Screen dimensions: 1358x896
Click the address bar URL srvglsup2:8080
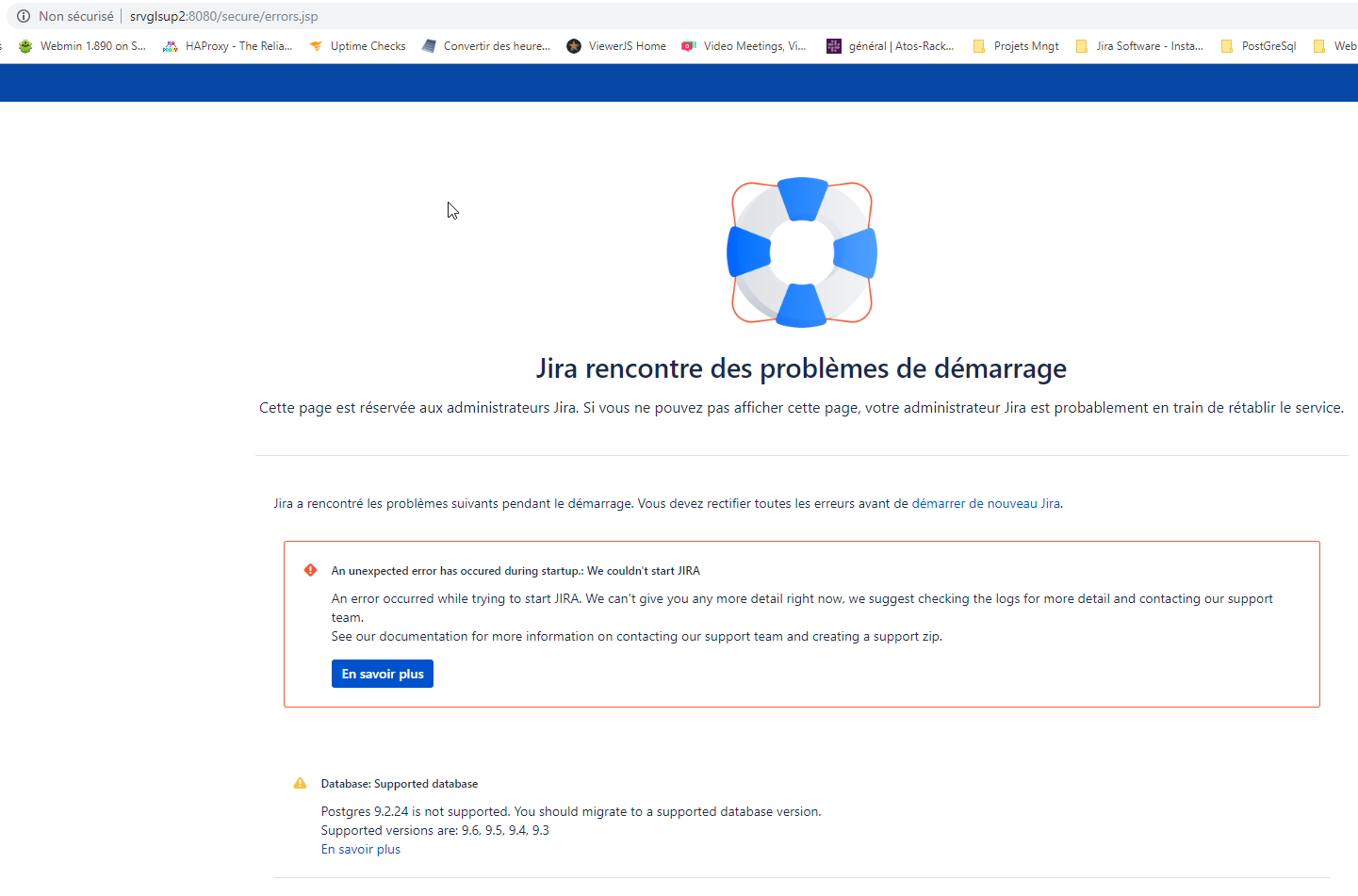click(x=224, y=16)
